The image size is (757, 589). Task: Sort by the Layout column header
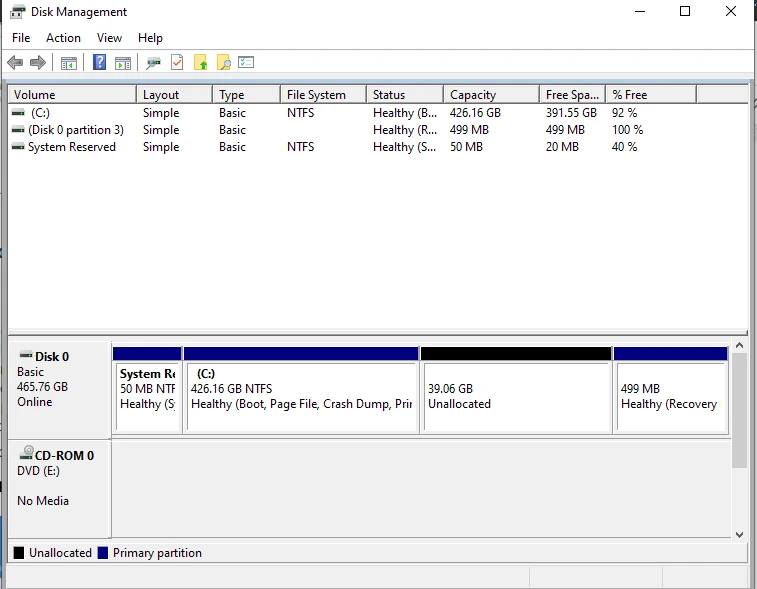coord(175,95)
